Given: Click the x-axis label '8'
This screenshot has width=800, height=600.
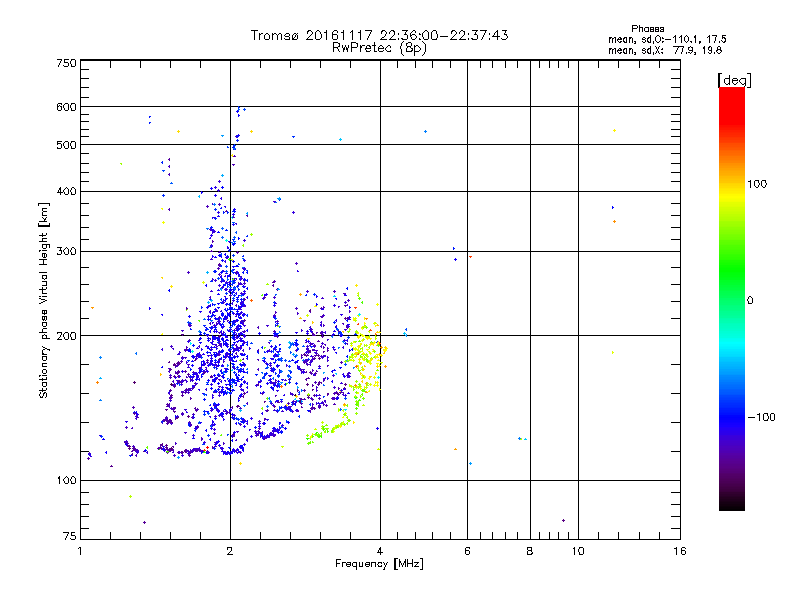Looking at the screenshot, I should [530, 551].
